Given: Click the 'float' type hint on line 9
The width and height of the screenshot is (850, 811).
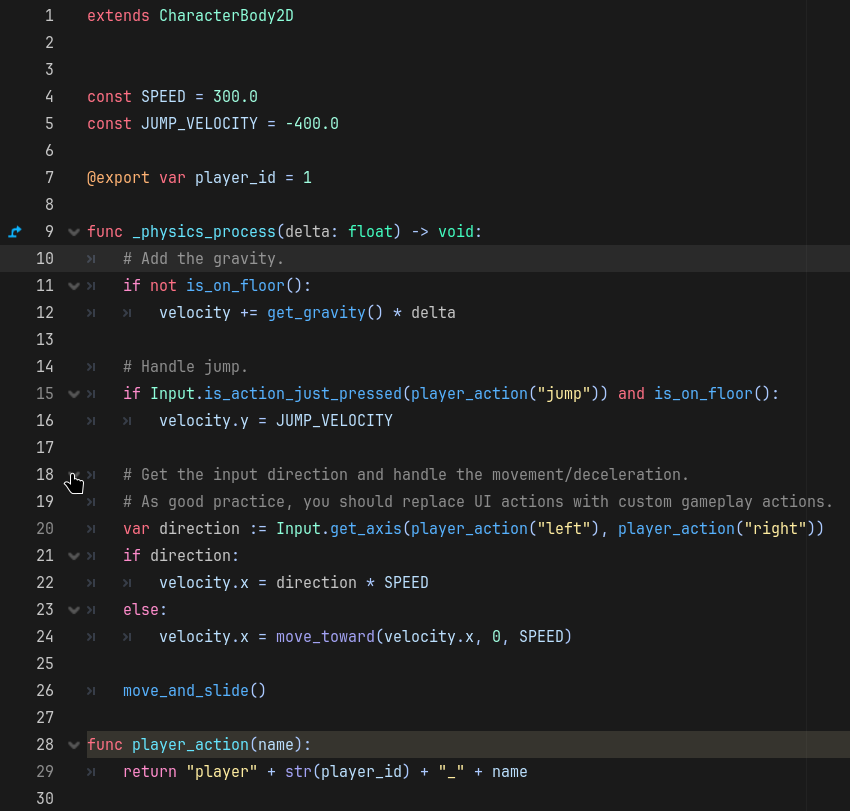Looking at the screenshot, I should pos(370,231).
